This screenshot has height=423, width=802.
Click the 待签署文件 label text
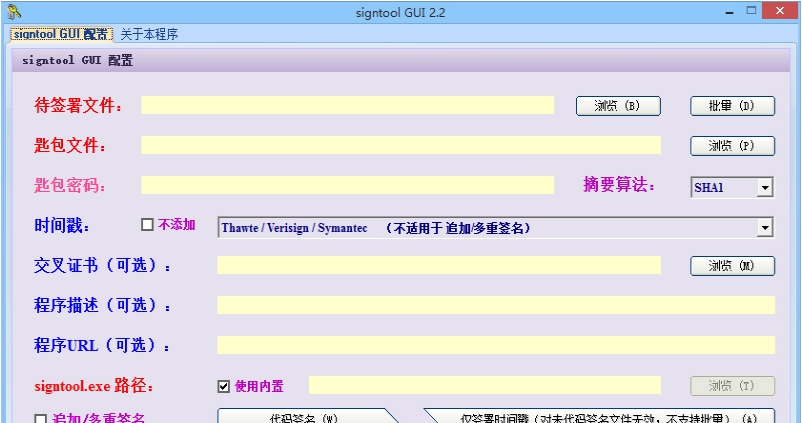[78, 105]
